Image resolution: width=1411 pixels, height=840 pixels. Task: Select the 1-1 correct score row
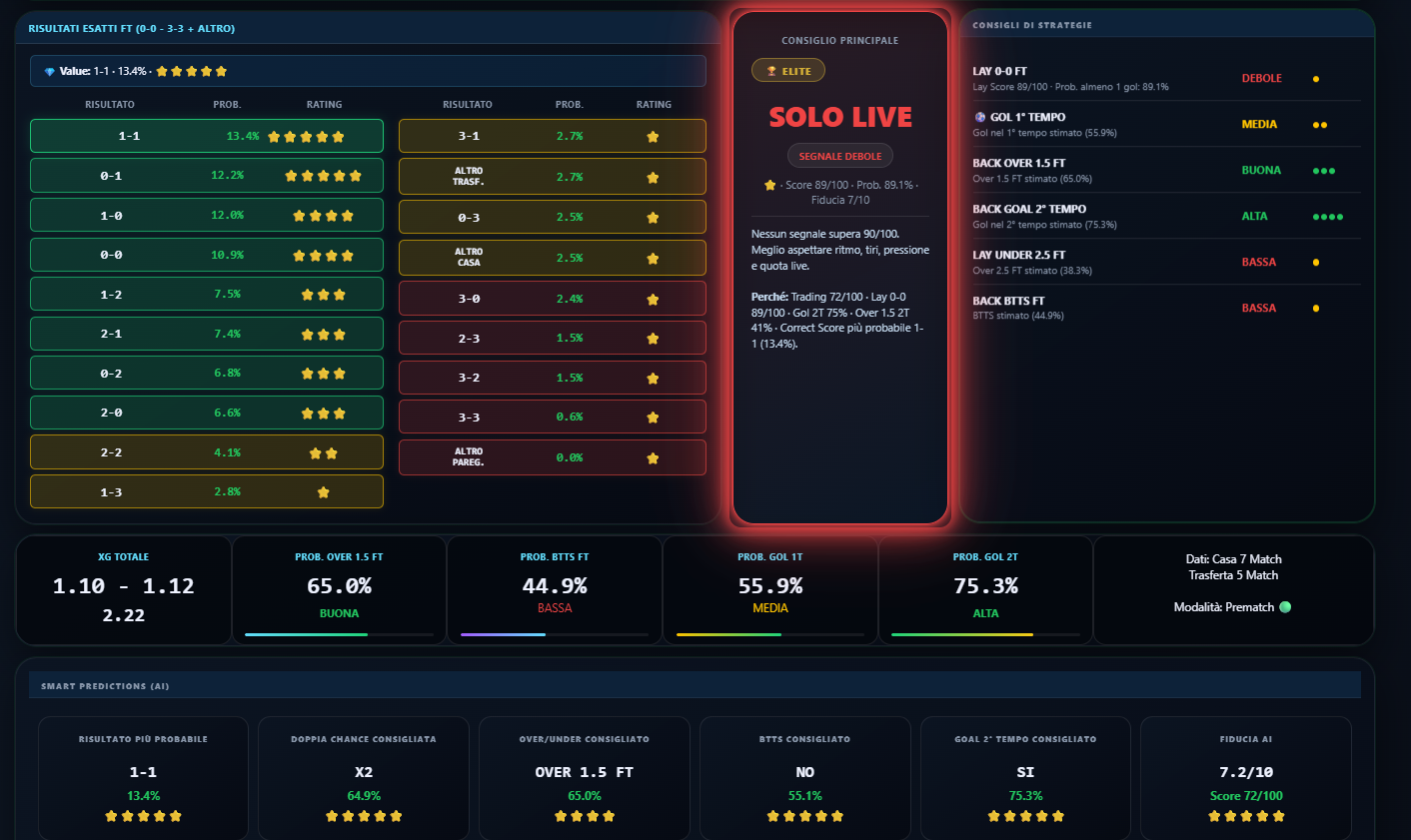tap(207, 136)
